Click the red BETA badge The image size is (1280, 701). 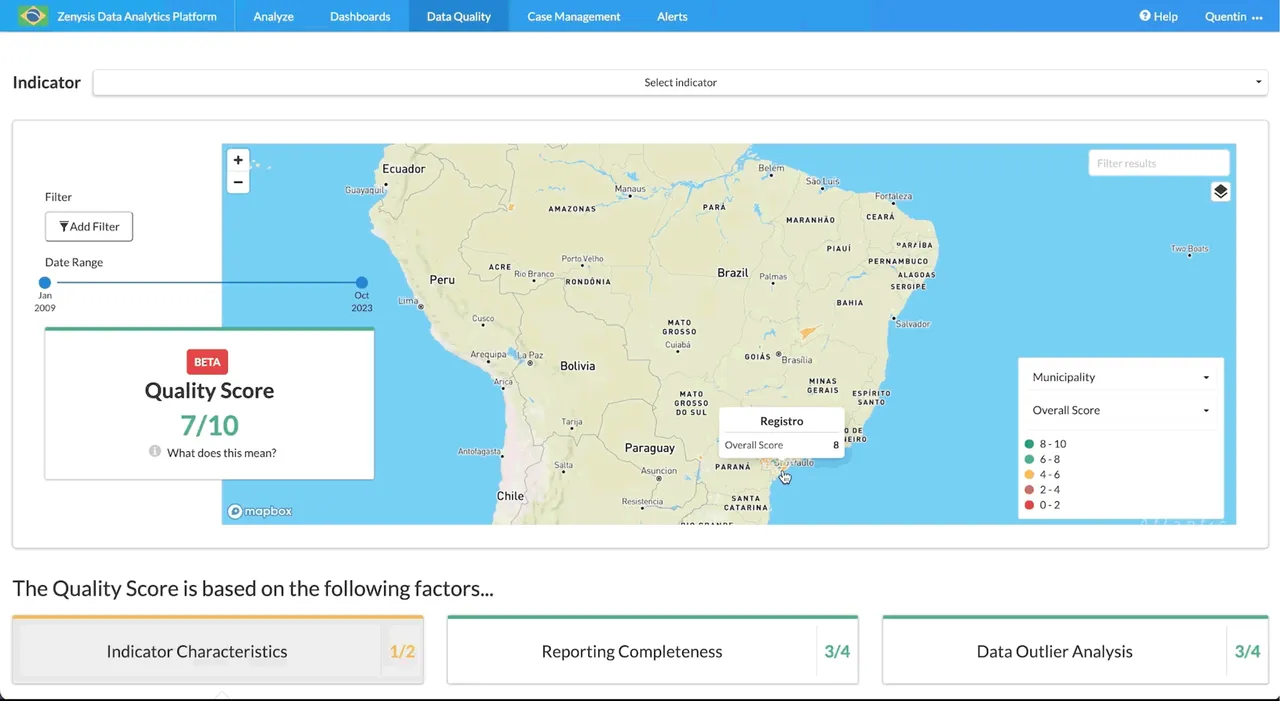click(207, 361)
